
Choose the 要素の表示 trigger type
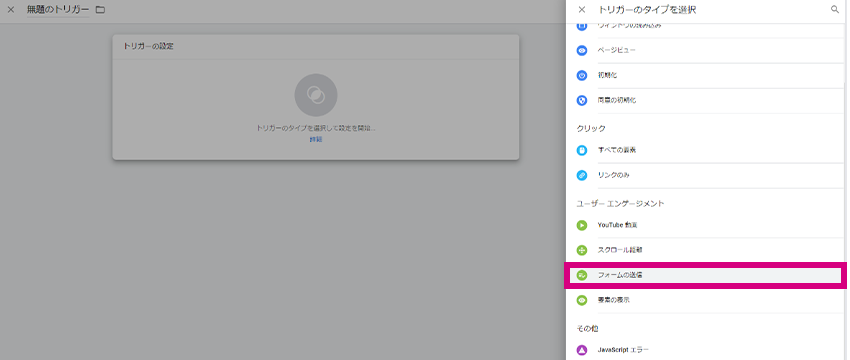pyautogui.click(x=706, y=300)
